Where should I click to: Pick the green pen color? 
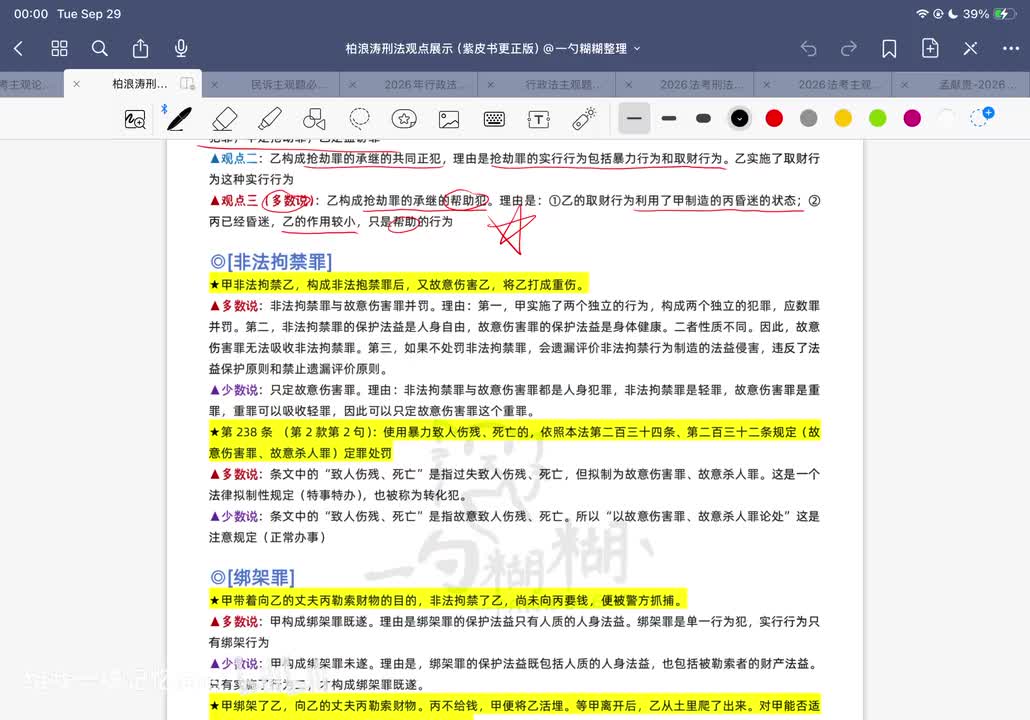click(x=878, y=118)
